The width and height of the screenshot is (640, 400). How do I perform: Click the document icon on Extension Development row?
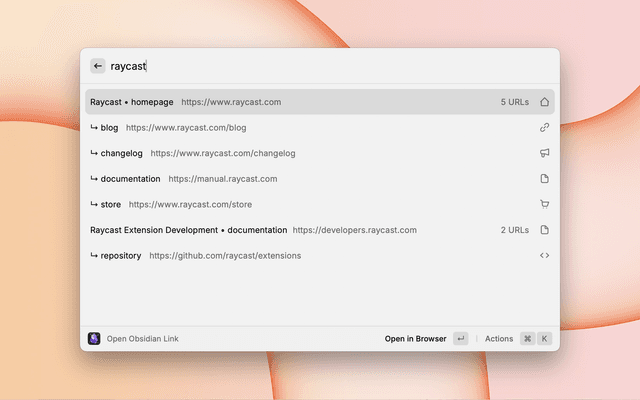click(545, 230)
